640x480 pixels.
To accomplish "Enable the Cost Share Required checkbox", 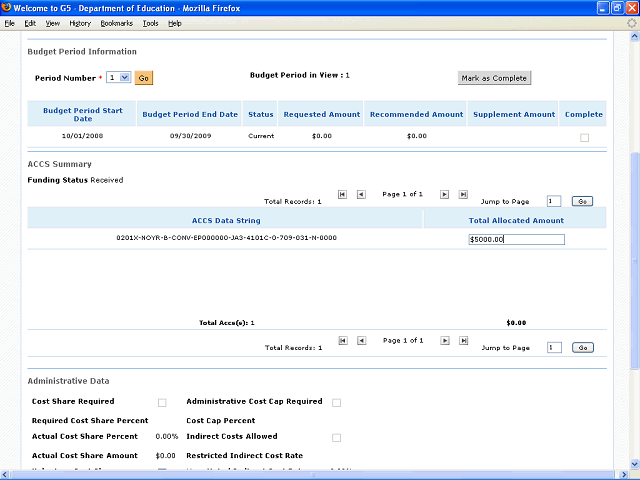I will click(x=162, y=403).
